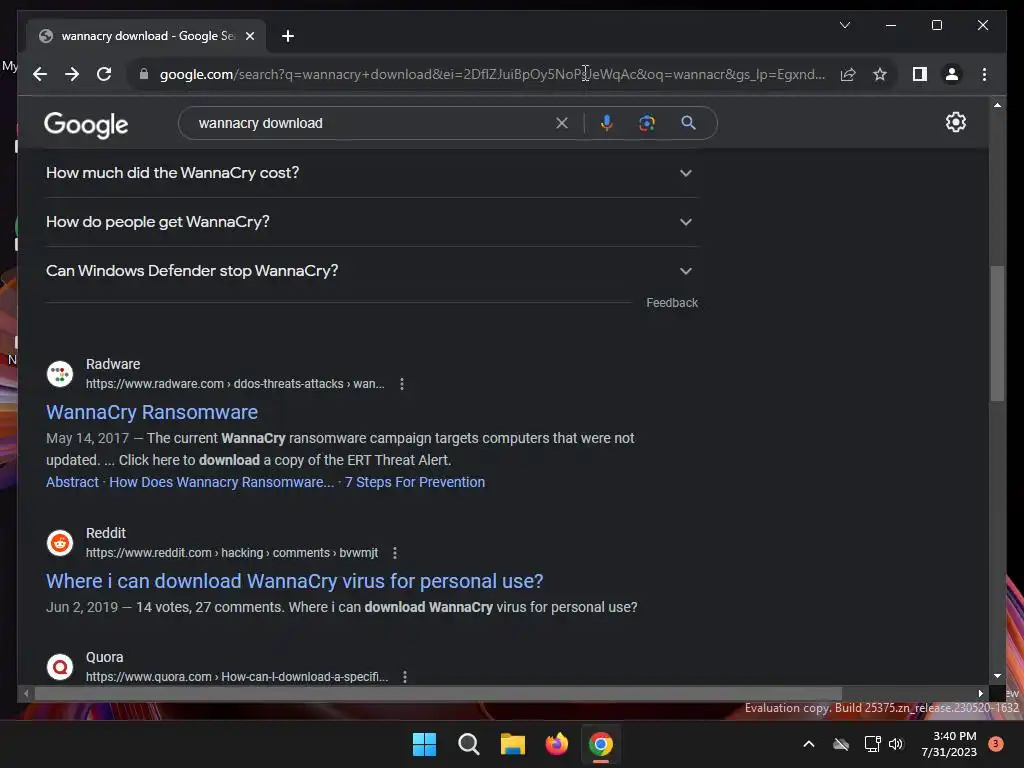Expand "Can Windows Defender stop WannaCry?"
This screenshot has width=1024, height=768.
click(372, 271)
